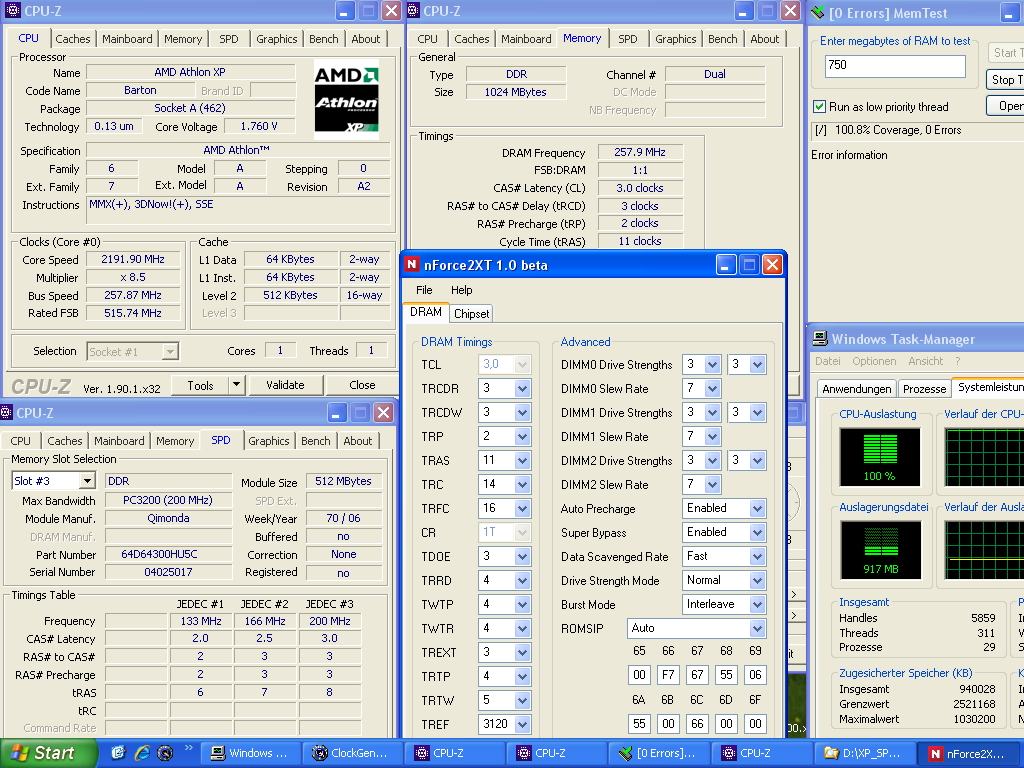This screenshot has width=1024, height=768.
Task: Open Graphics tab in CPU-Z CPU window
Action: click(276, 39)
